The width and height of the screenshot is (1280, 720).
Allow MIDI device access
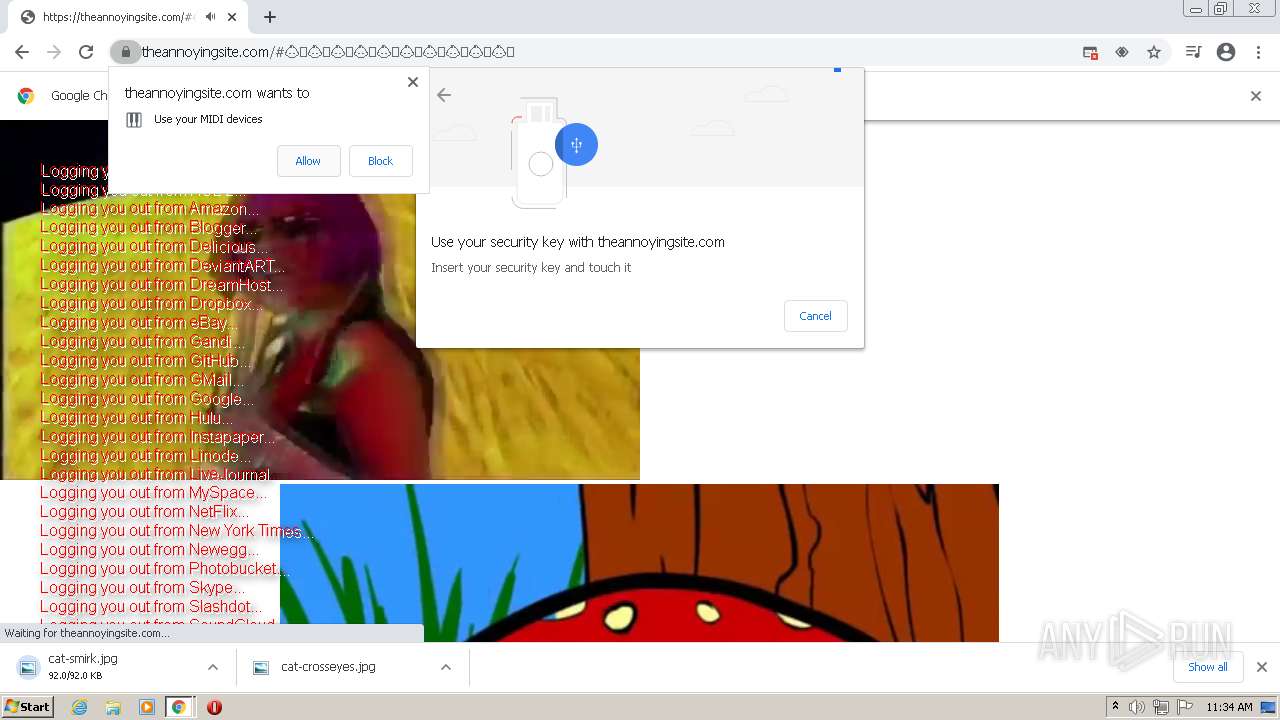(x=308, y=161)
